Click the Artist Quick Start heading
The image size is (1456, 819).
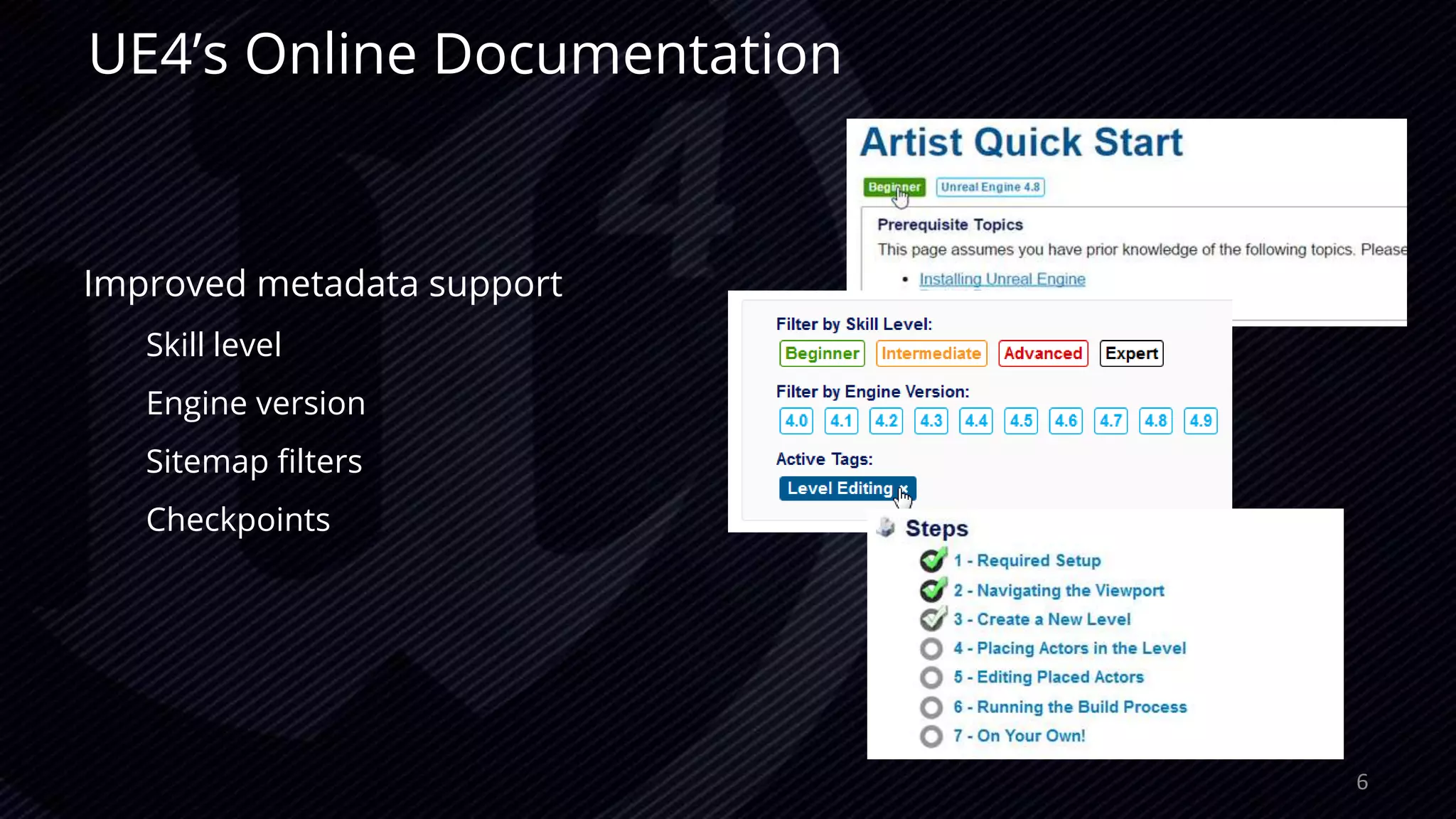(1022, 142)
